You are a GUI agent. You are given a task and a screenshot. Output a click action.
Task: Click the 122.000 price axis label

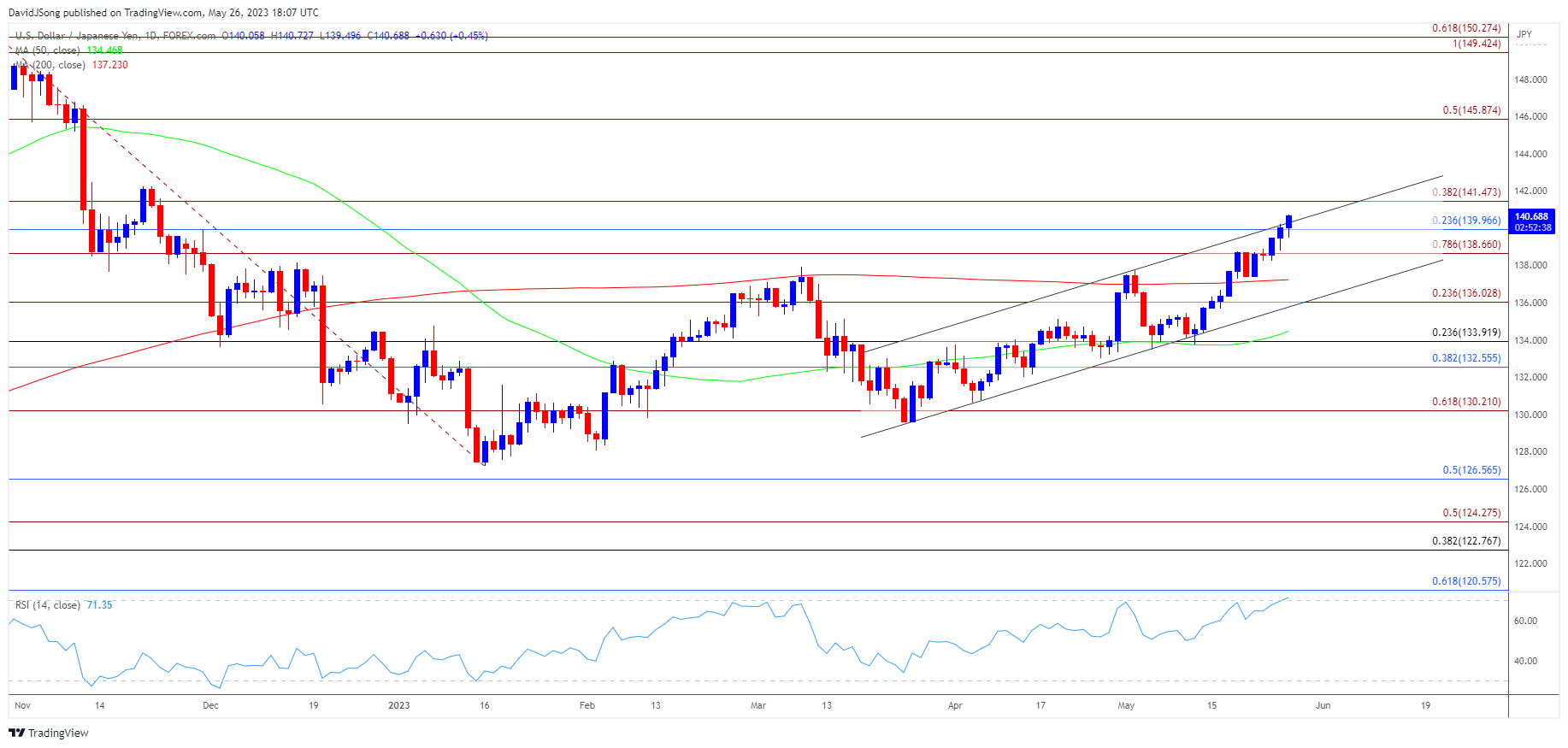[x=1530, y=563]
